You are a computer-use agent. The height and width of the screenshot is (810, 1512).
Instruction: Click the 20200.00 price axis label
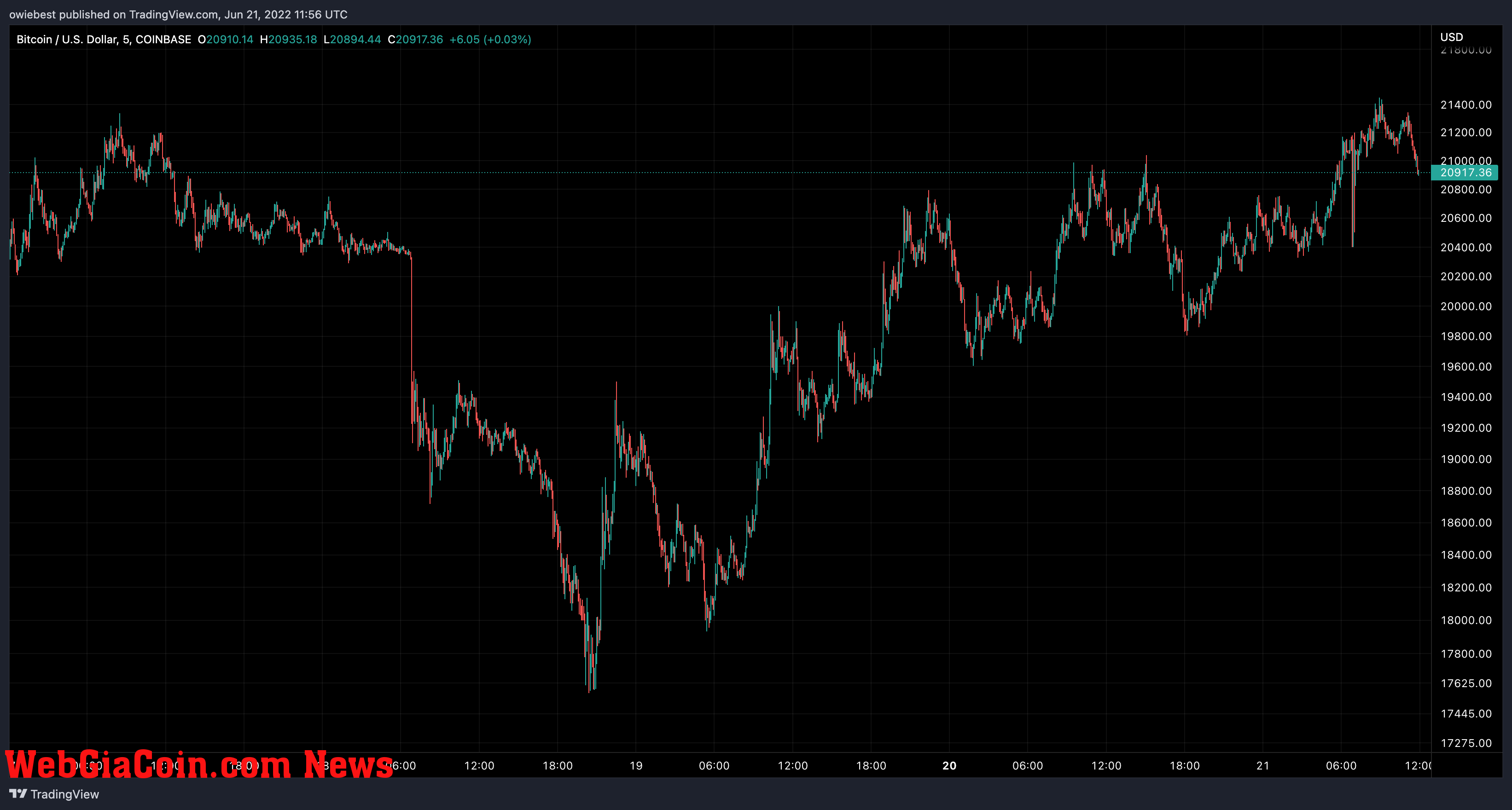coord(1465,277)
